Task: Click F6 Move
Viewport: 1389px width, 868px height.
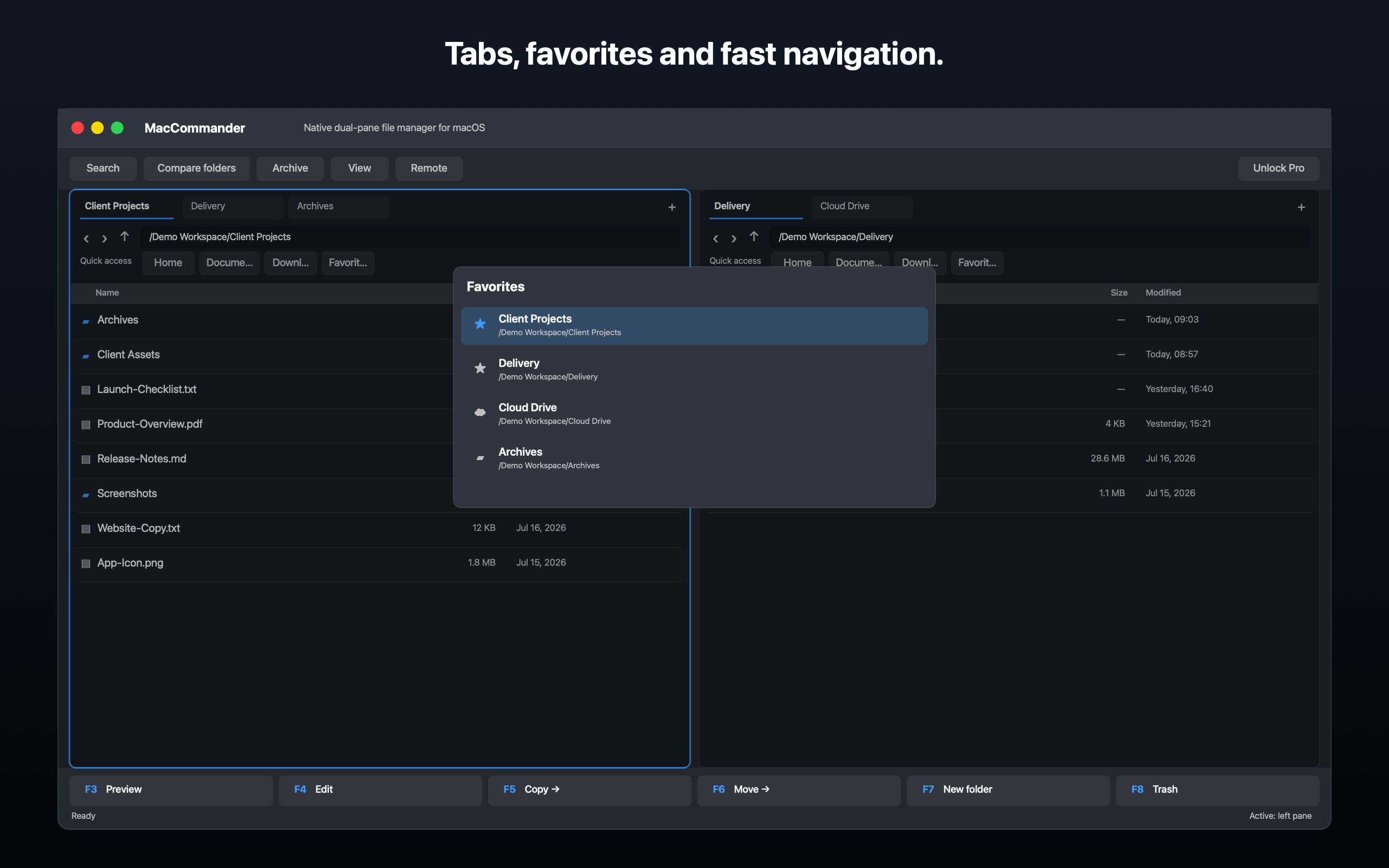Action: point(798,790)
